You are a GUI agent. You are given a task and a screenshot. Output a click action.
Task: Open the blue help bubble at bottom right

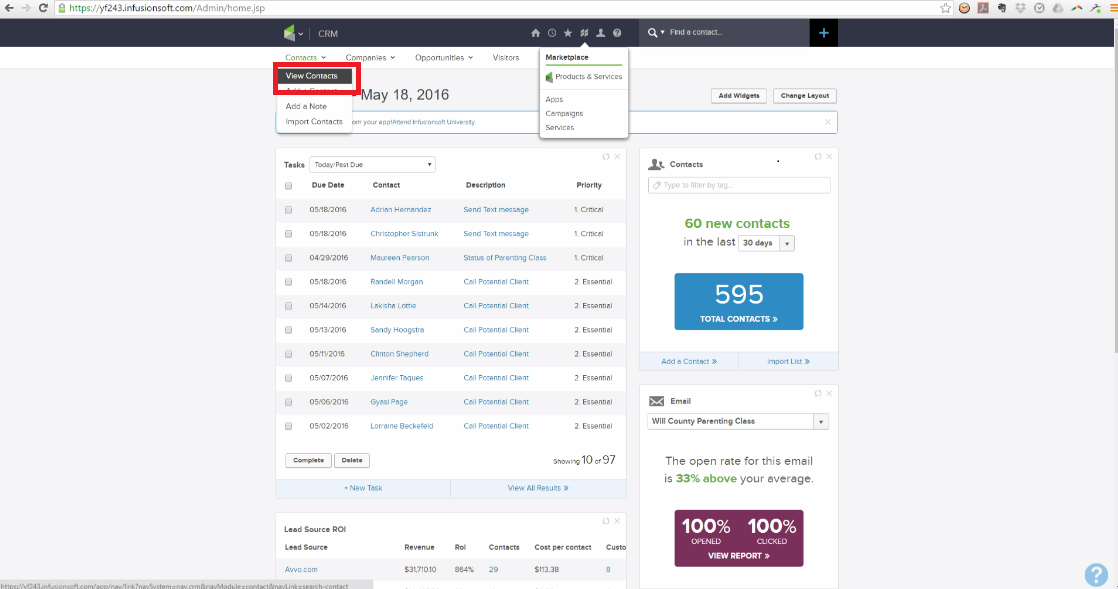coord(1096,575)
